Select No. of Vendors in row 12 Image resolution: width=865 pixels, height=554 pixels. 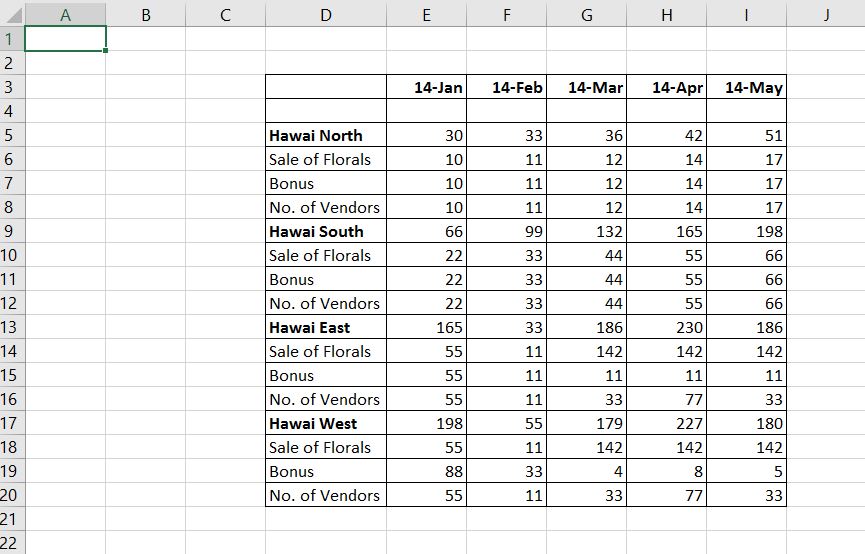click(326, 303)
